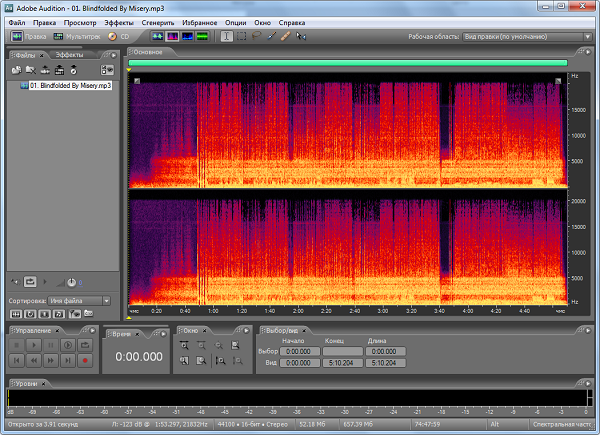The width and height of the screenshot is (600, 435).
Task: Switch to waveform display view button
Action: (x=158, y=36)
